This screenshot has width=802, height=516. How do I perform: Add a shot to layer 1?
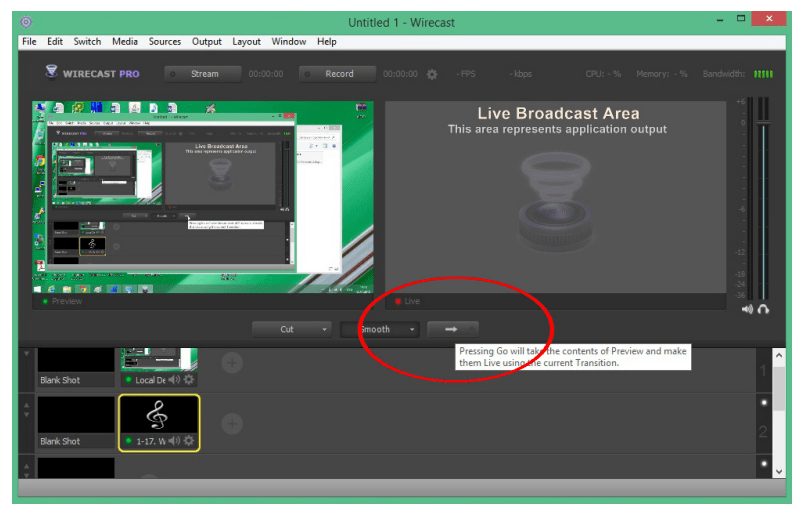click(232, 363)
